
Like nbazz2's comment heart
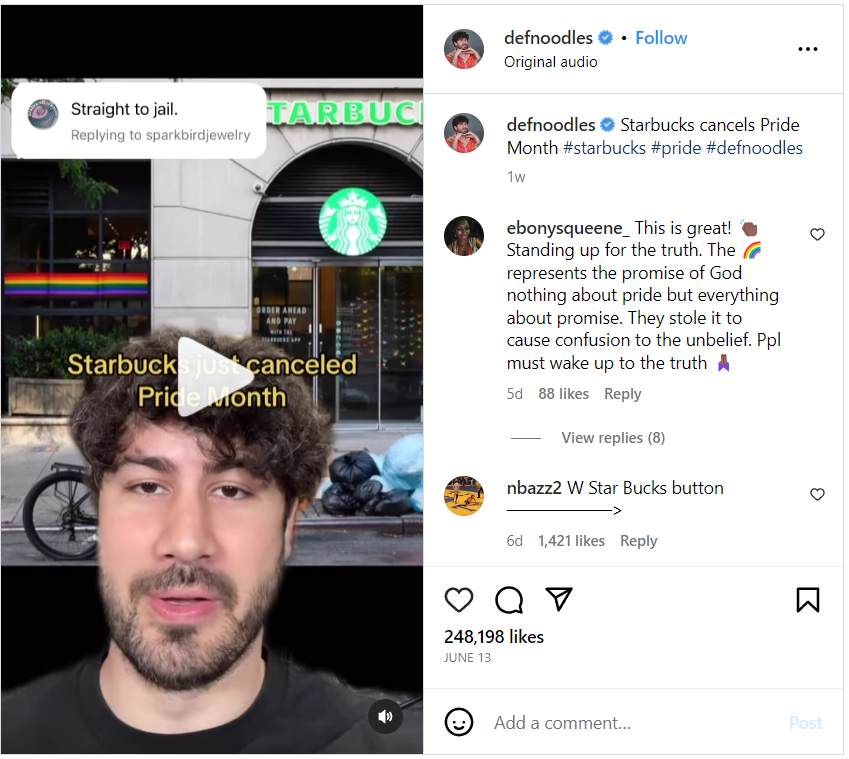817,494
